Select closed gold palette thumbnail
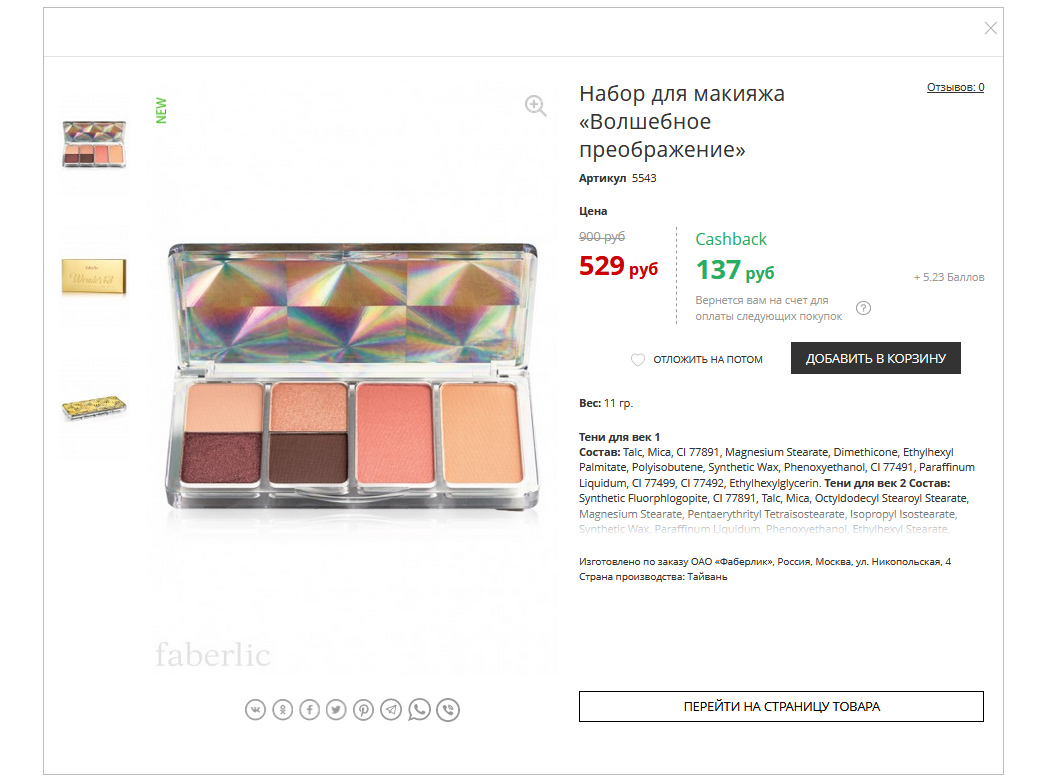1037x783 pixels. pyautogui.click(x=94, y=407)
